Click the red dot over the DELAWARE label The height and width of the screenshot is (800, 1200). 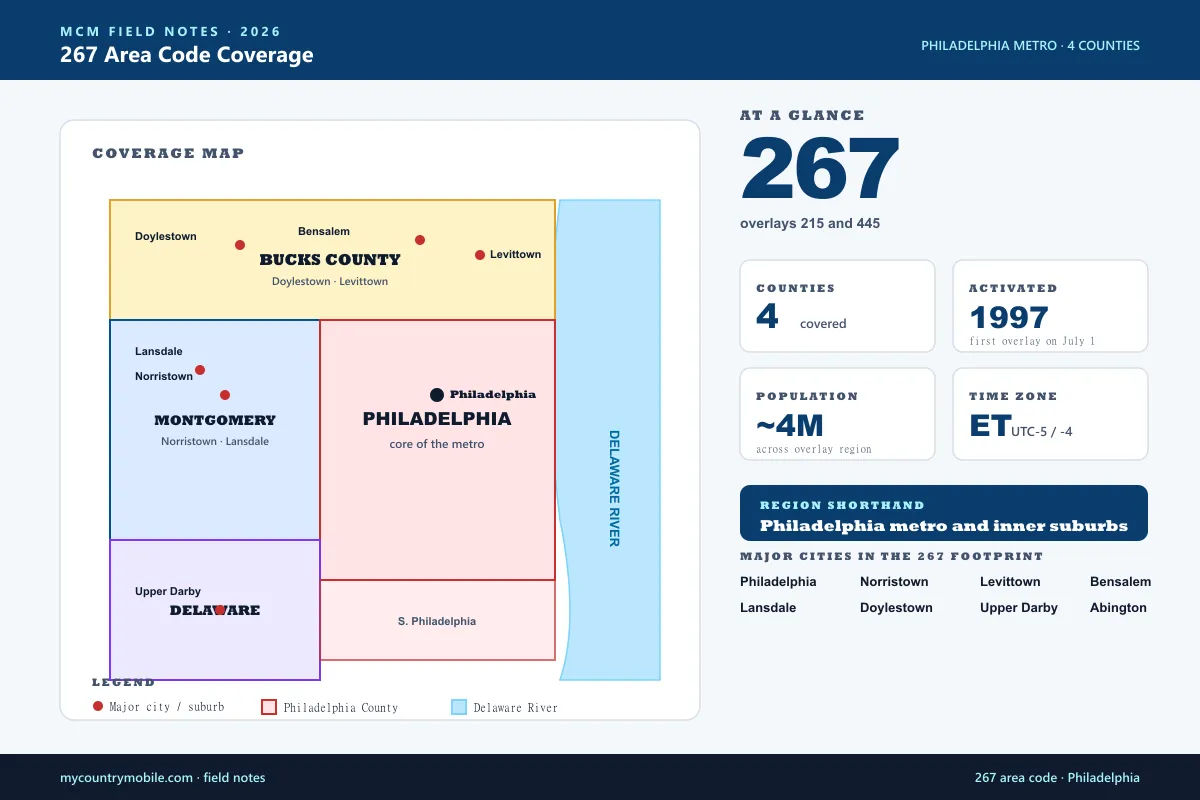point(220,610)
